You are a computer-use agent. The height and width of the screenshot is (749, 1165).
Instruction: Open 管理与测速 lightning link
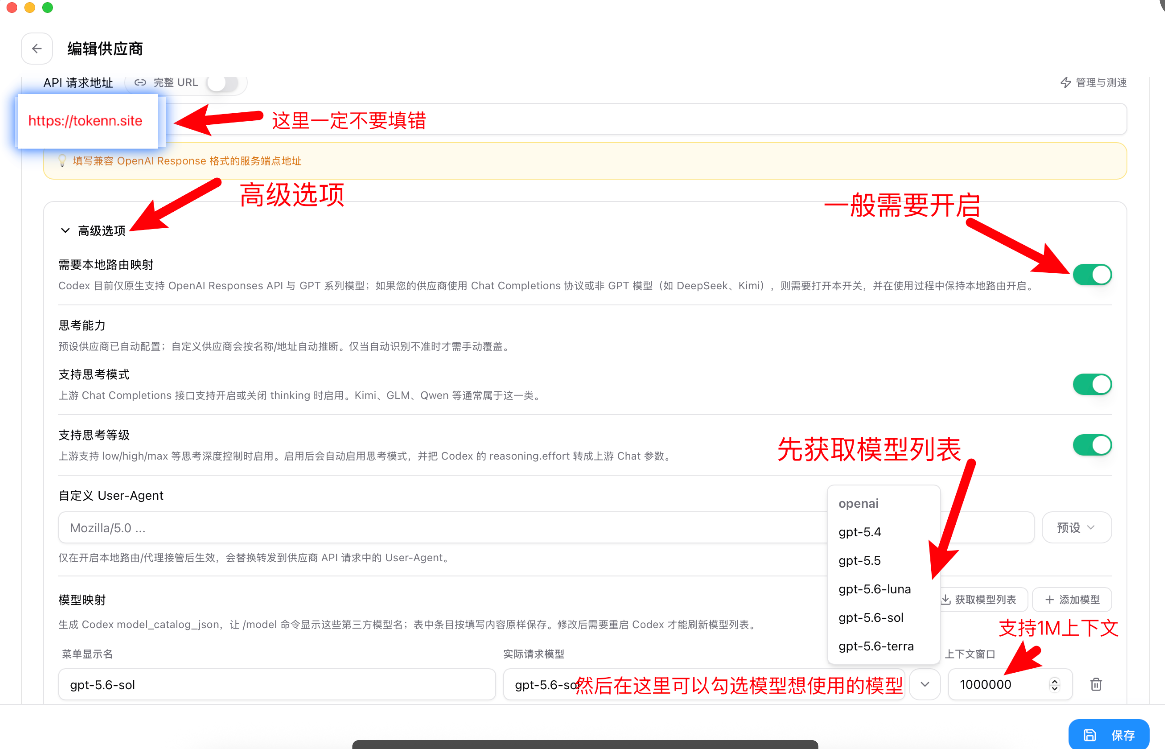click(x=1093, y=82)
